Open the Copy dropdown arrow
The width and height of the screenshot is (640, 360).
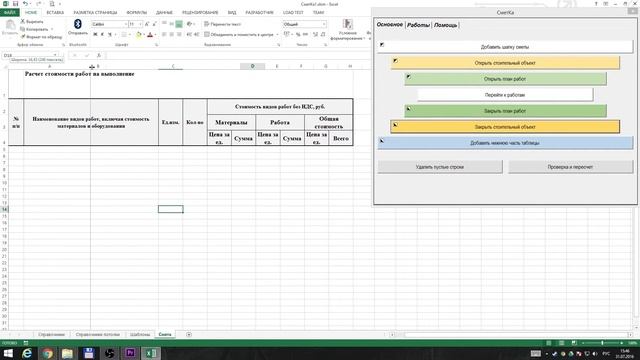[x=52, y=29]
